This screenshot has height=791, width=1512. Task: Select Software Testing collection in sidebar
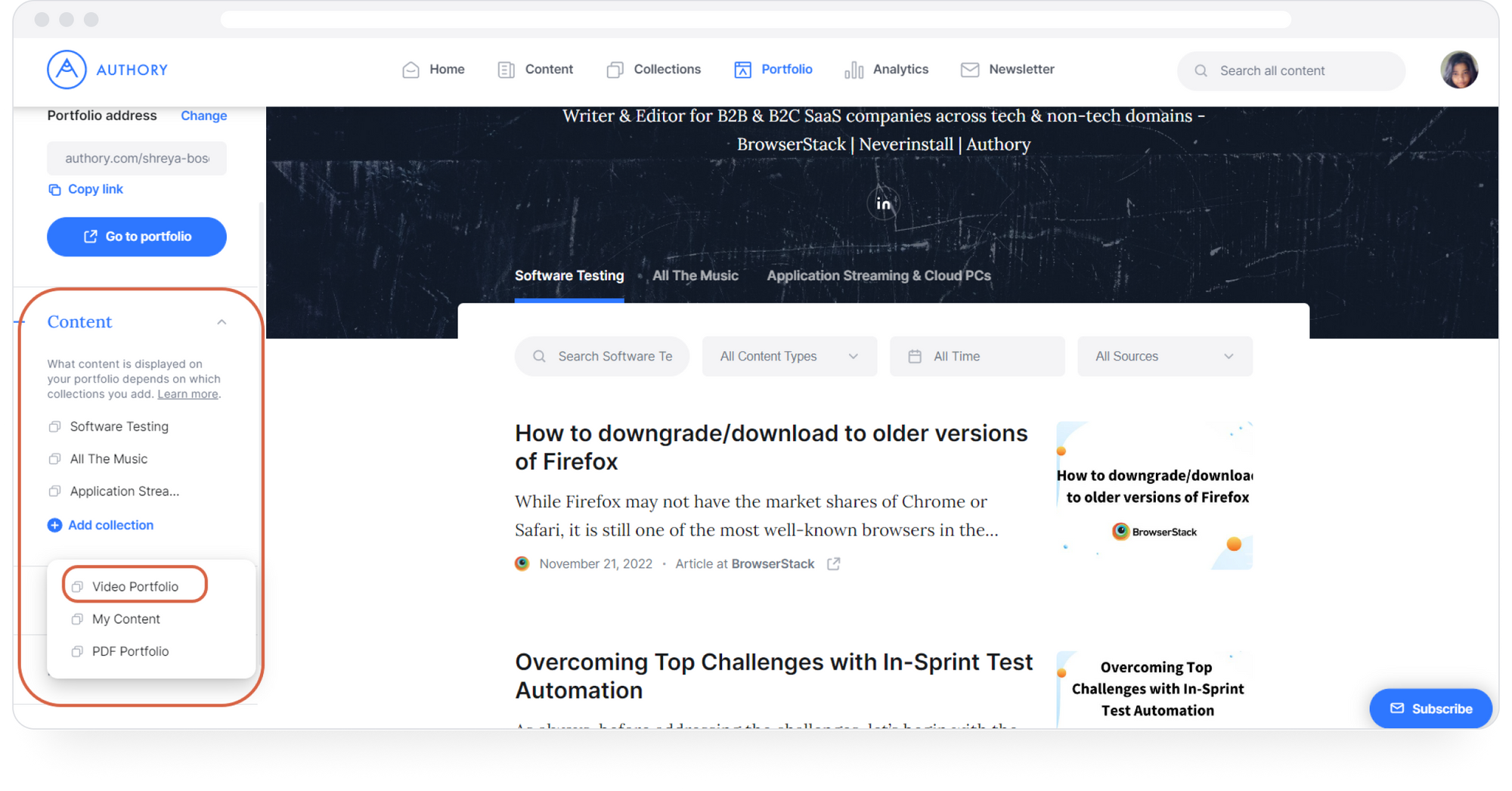(x=108, y=427)
